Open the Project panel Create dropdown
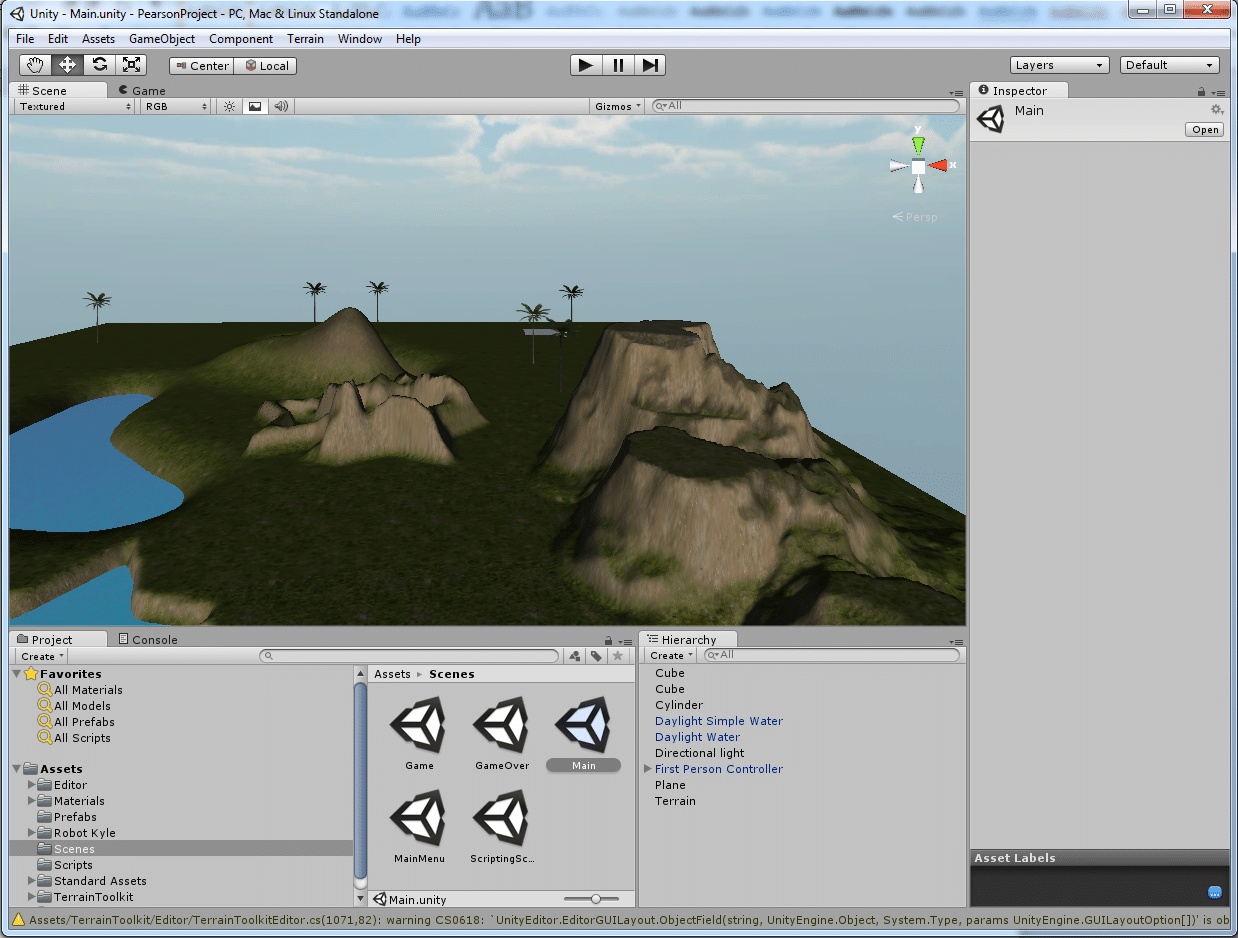The height and width of the screenshot is (938, 1238). [42, 656]
